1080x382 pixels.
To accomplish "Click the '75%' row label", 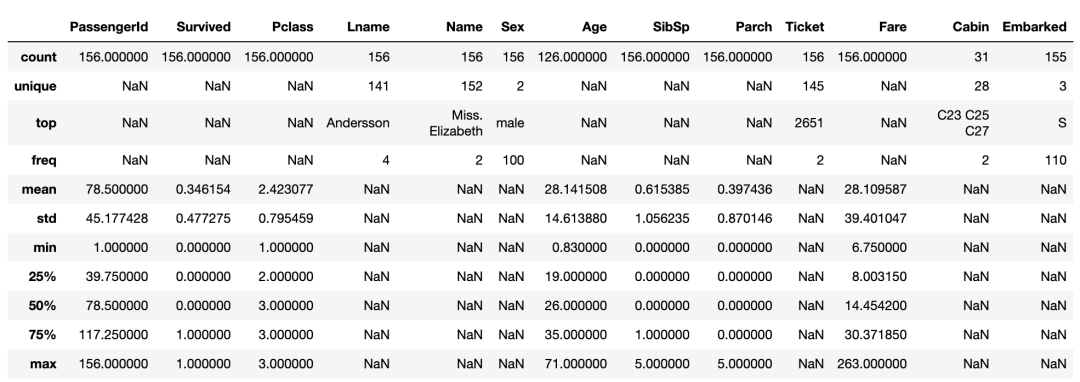I will tap(42, 334).
